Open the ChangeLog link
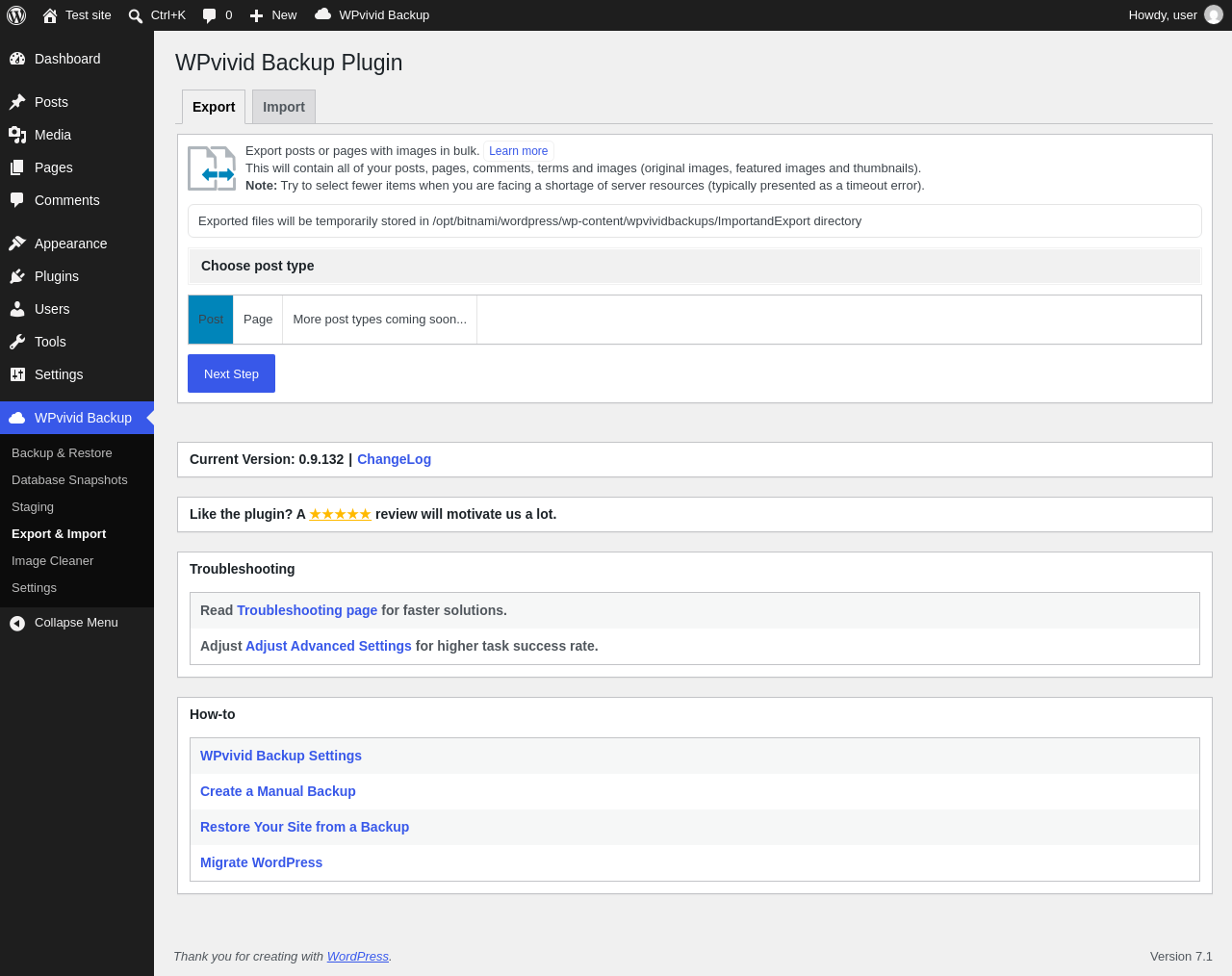1232x976 pixels. click(x=394, y=459)
